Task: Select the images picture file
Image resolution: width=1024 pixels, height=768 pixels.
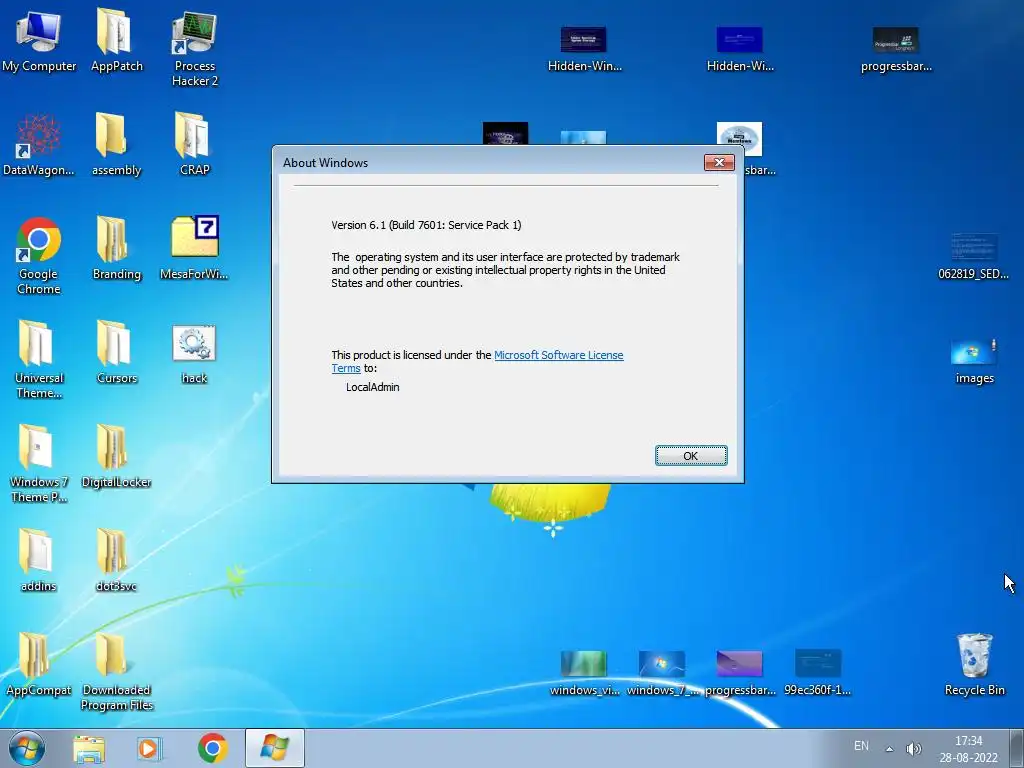Action: pyautogui.click(x=974, y=361)
